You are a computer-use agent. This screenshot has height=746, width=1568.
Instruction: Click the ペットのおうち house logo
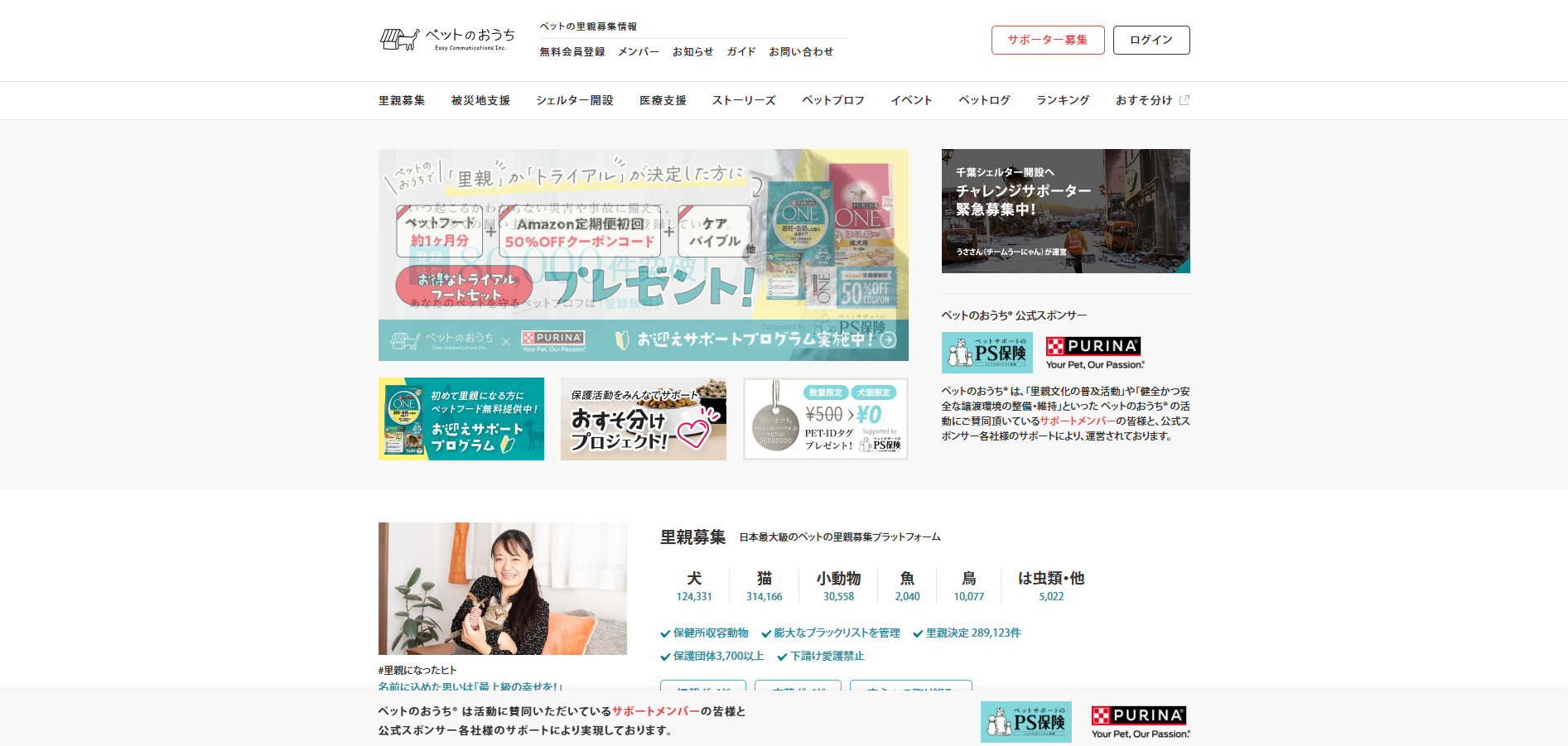(x=447, y=39)
